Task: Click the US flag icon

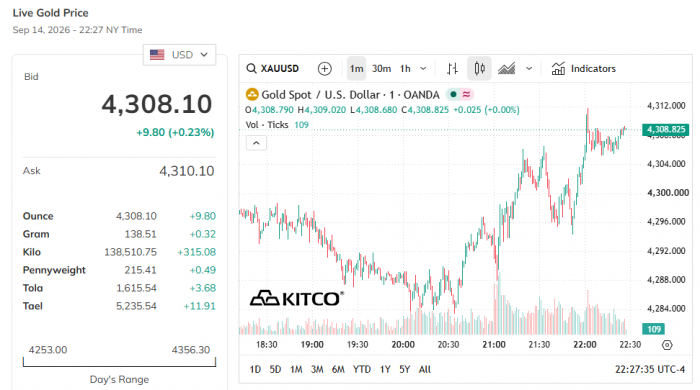Action: tap(157, 55)
